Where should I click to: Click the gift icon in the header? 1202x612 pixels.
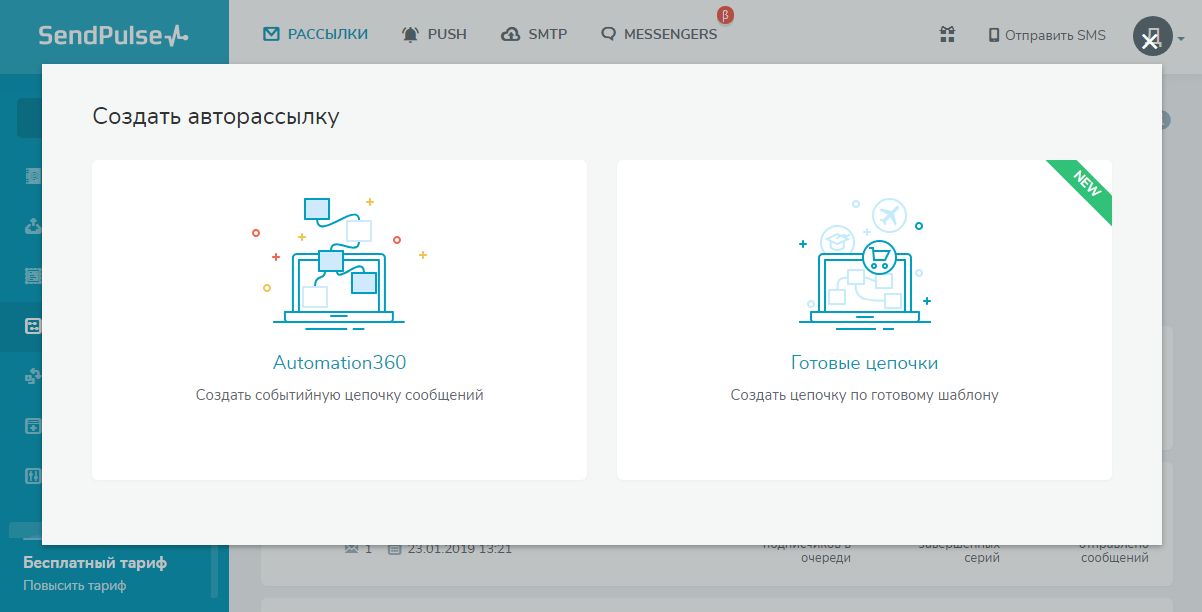pos(948,35)
